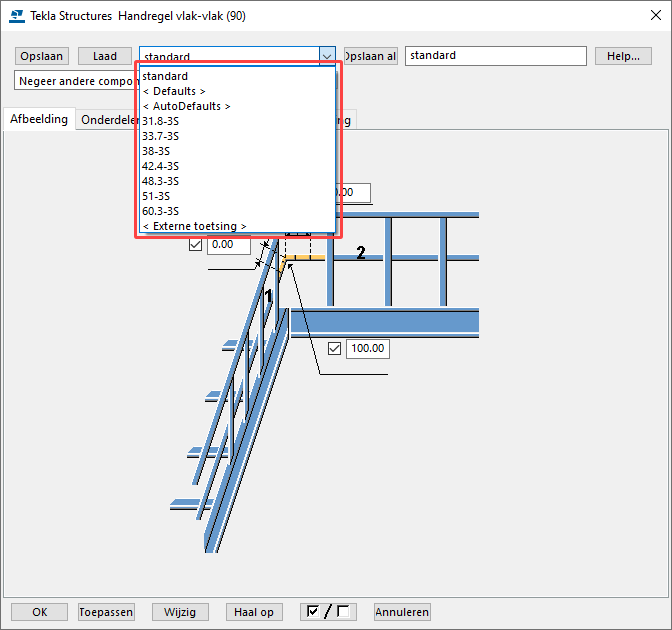The height and width of the screenshot is (630, 672).
Task: Click the Haal op button
Action: click(x=254, y=612)
